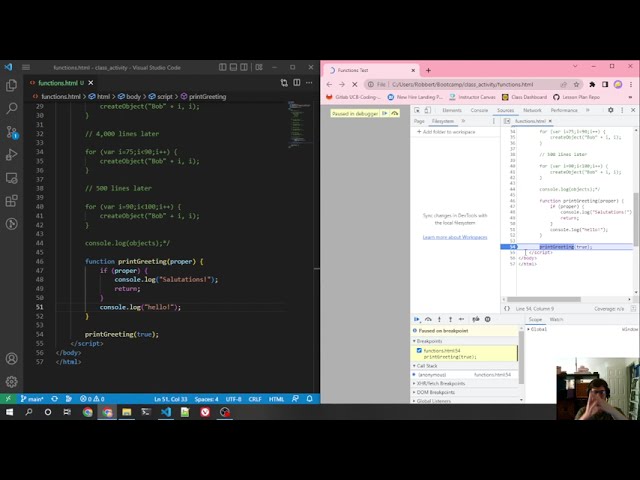Click the body breadcrumb segment

pyautogui.click(x=129, y=97)
